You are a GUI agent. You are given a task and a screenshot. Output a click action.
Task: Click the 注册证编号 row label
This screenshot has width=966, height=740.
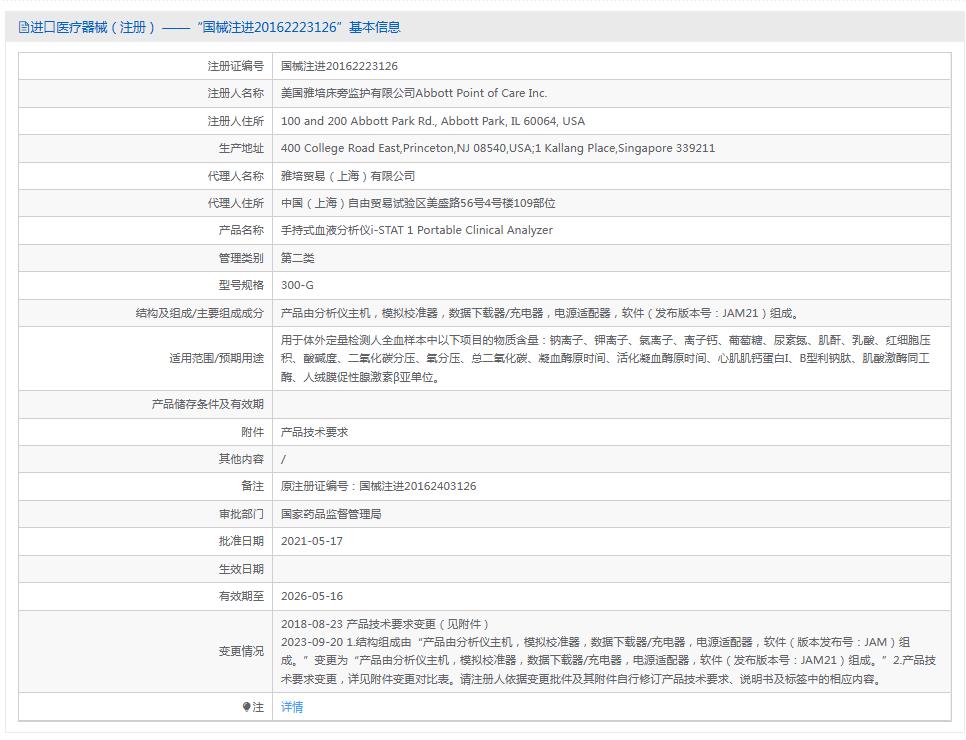point(235,66)
